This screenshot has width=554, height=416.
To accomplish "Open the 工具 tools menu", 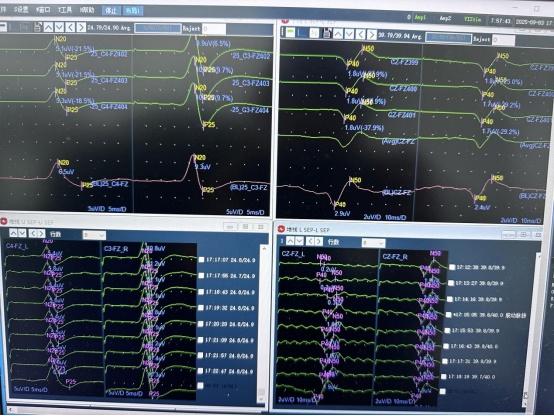I will coord(65,10).
